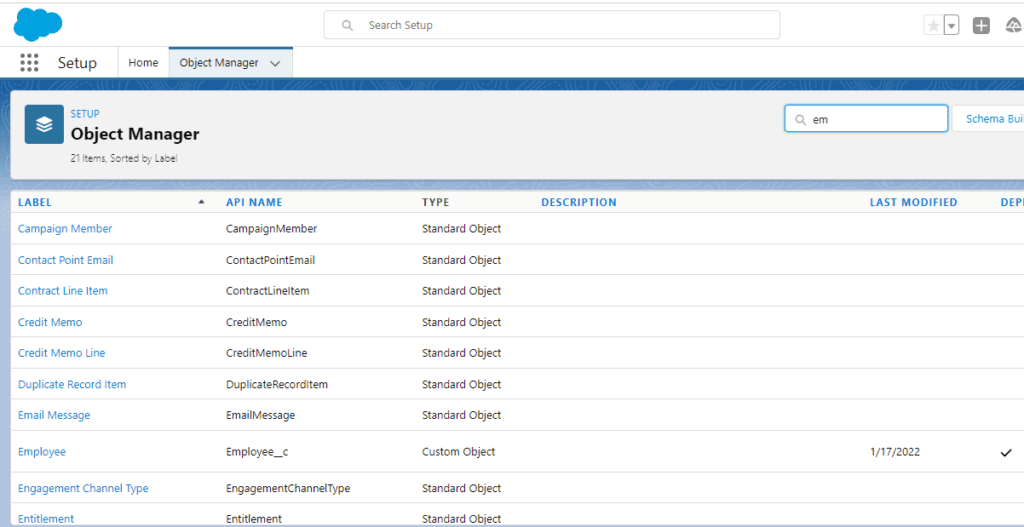Open the Entitlement object link
Viewport: 1024px width, 527px height.
(x=46, y=519)
